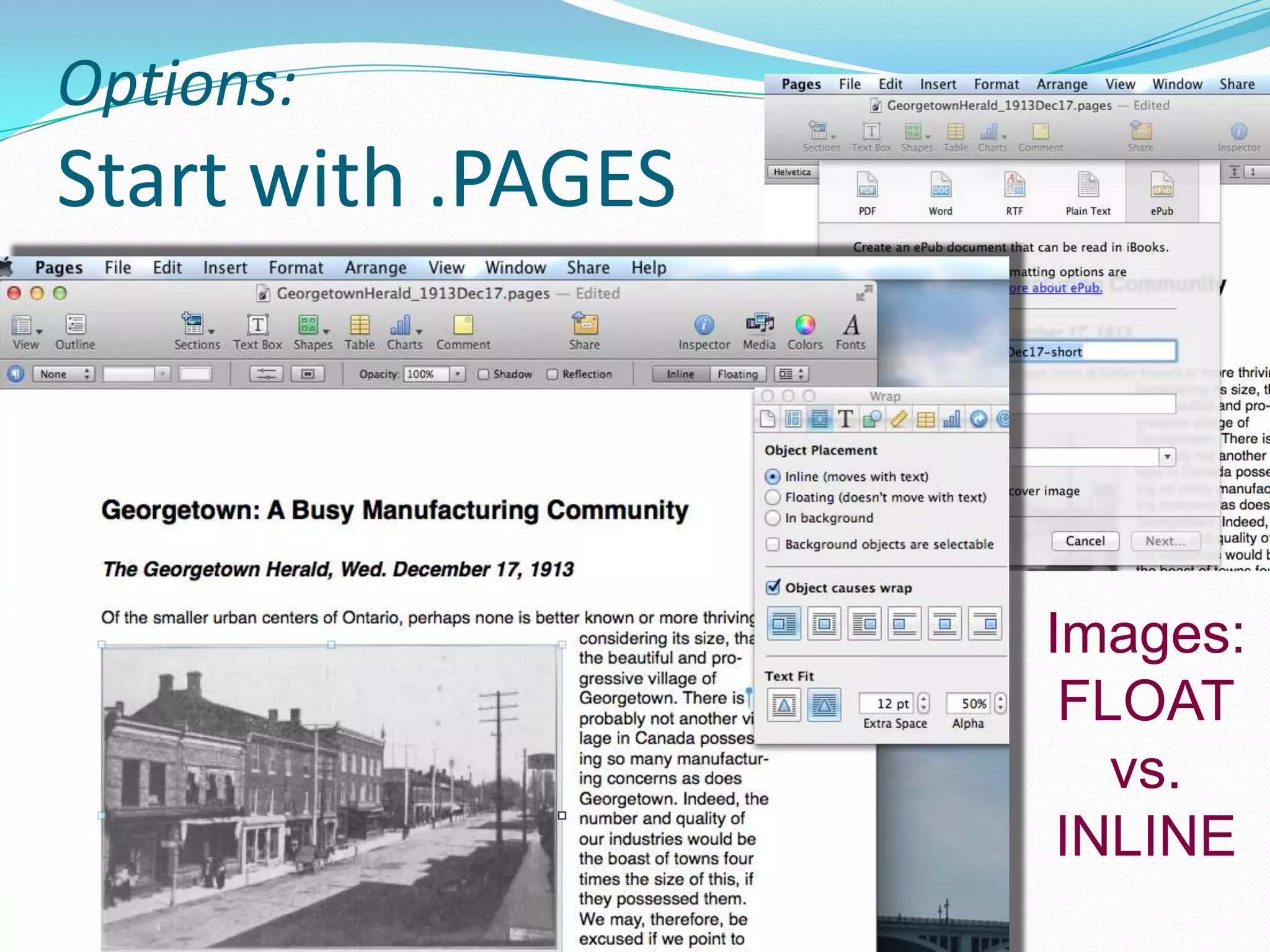
Task: Select the Chart inspector icon in Wrap panel
Action: (952, 419)
